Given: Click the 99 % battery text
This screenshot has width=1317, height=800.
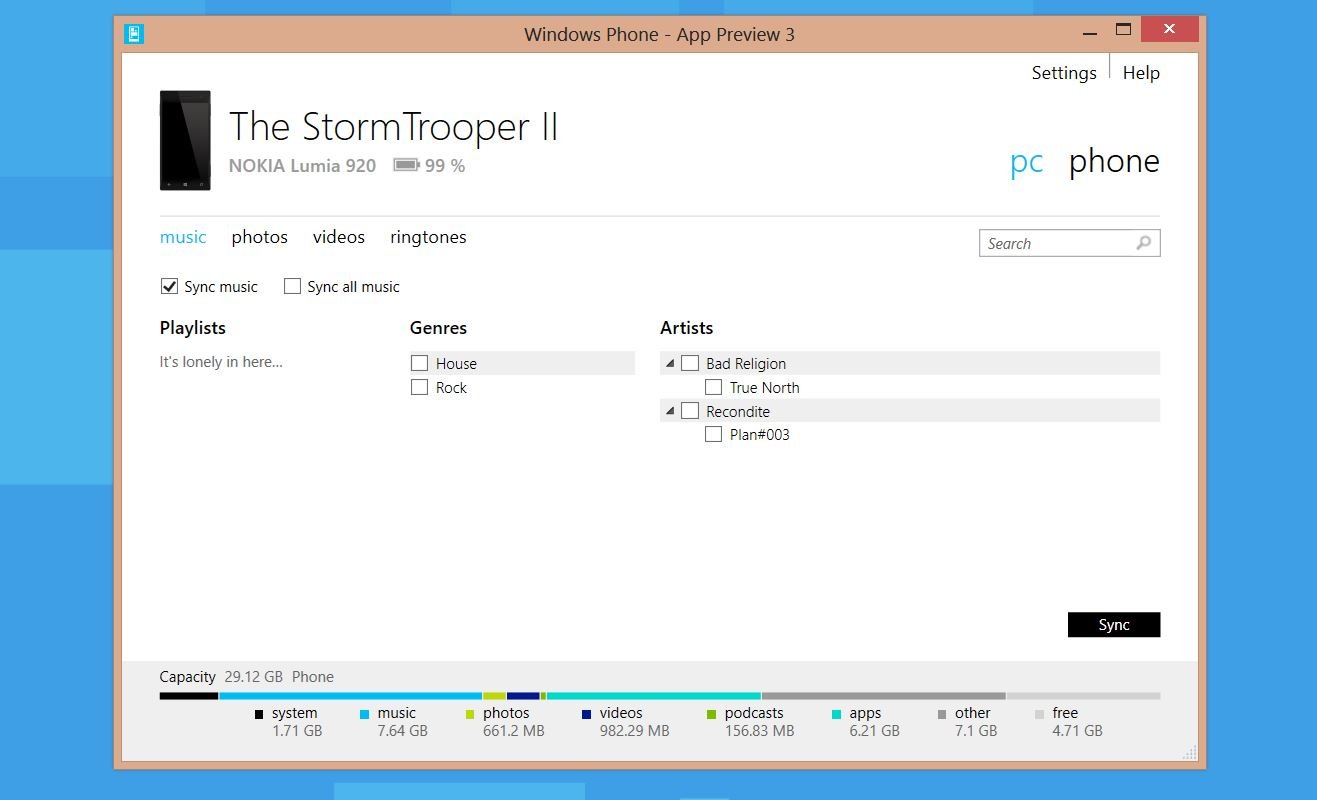Looking at the screenshot, I should coord(445,166).
